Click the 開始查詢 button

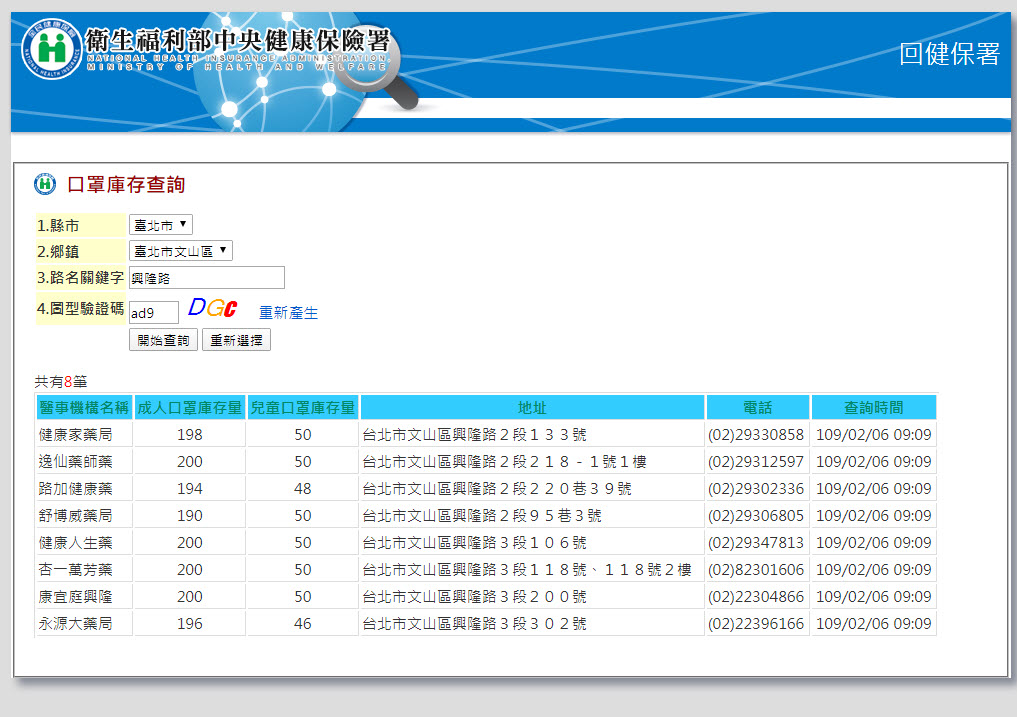(163, 340)
